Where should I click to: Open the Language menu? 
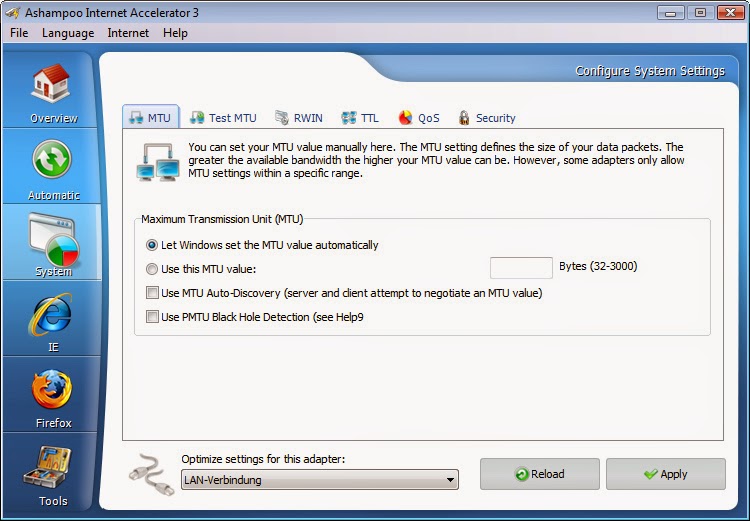(x=68, y=33)
